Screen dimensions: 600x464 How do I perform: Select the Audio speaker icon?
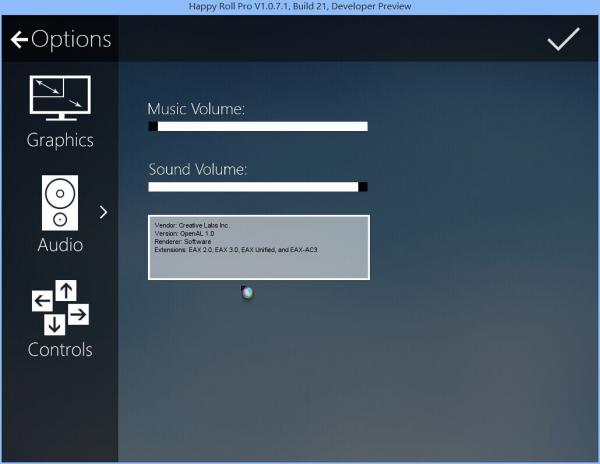click(59, 202)
